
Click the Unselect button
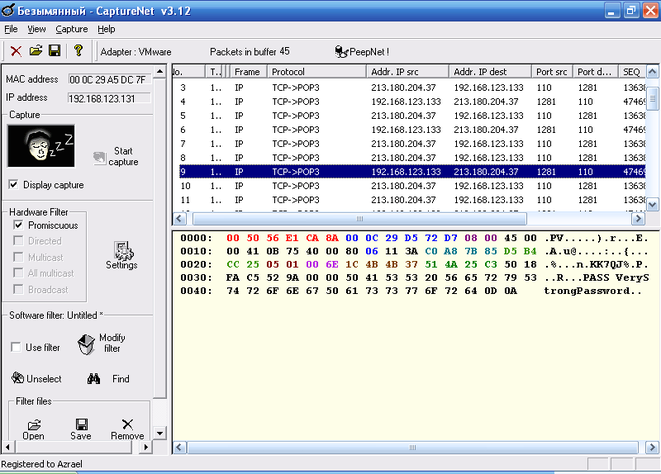pyautogui.click(x=36, y=379)
